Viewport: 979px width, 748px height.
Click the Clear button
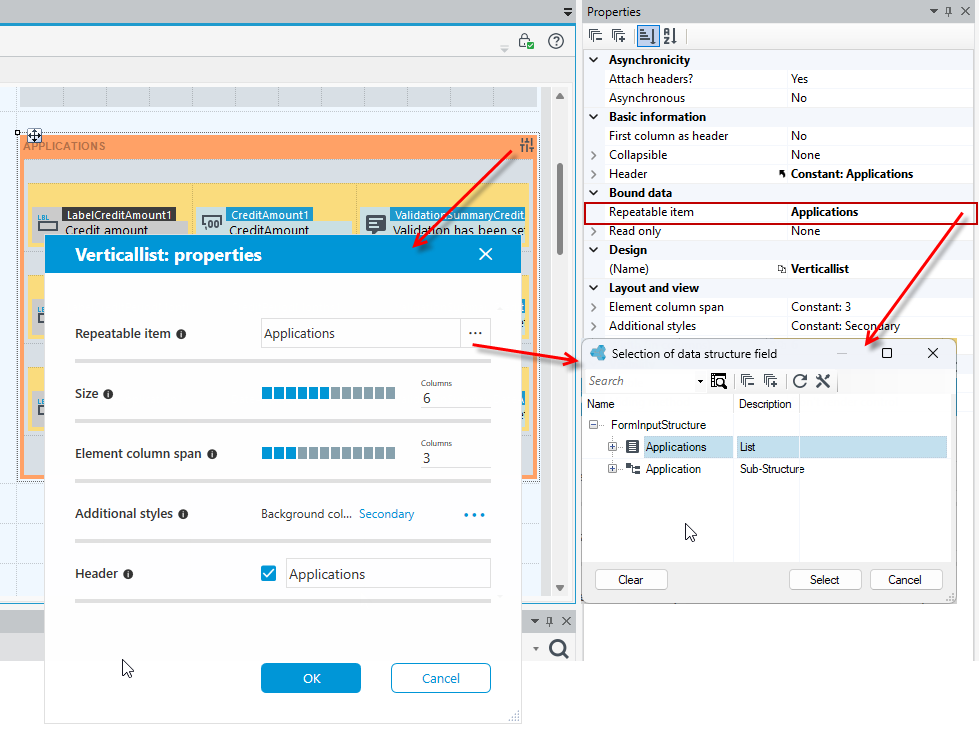pos(631,579)
